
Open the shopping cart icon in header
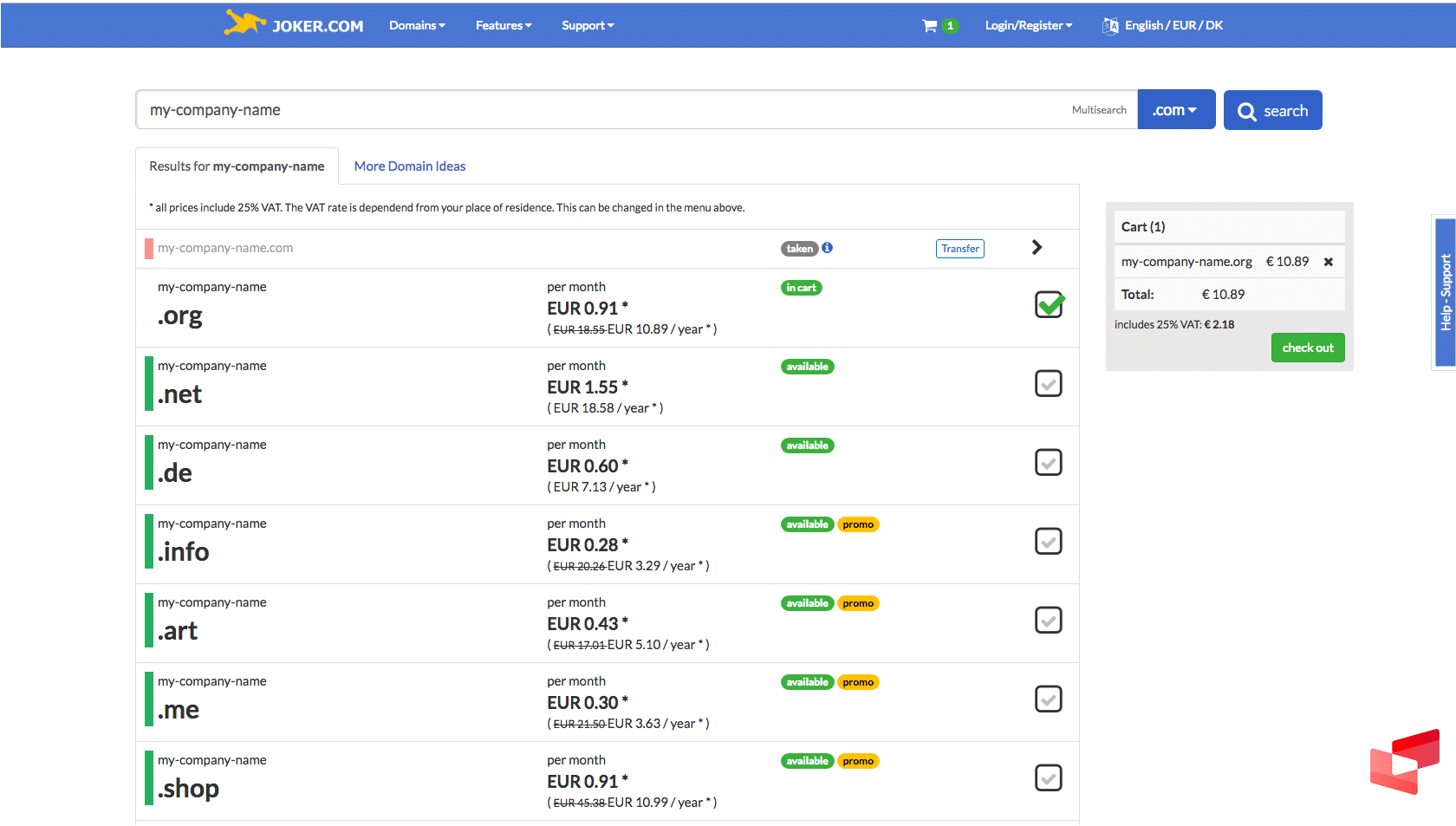tap(929, 26)
